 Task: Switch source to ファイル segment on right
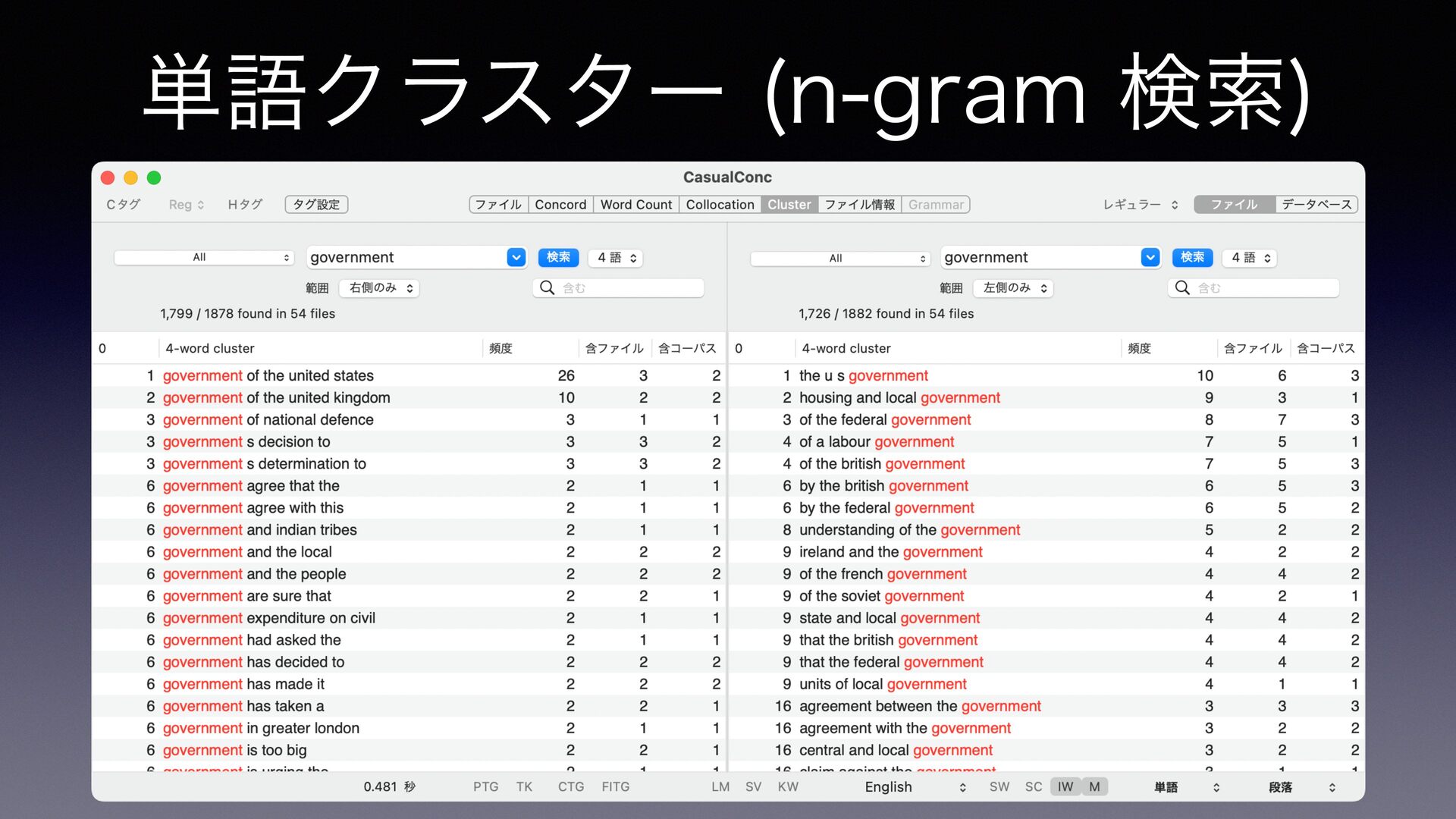coord(1235,205)
